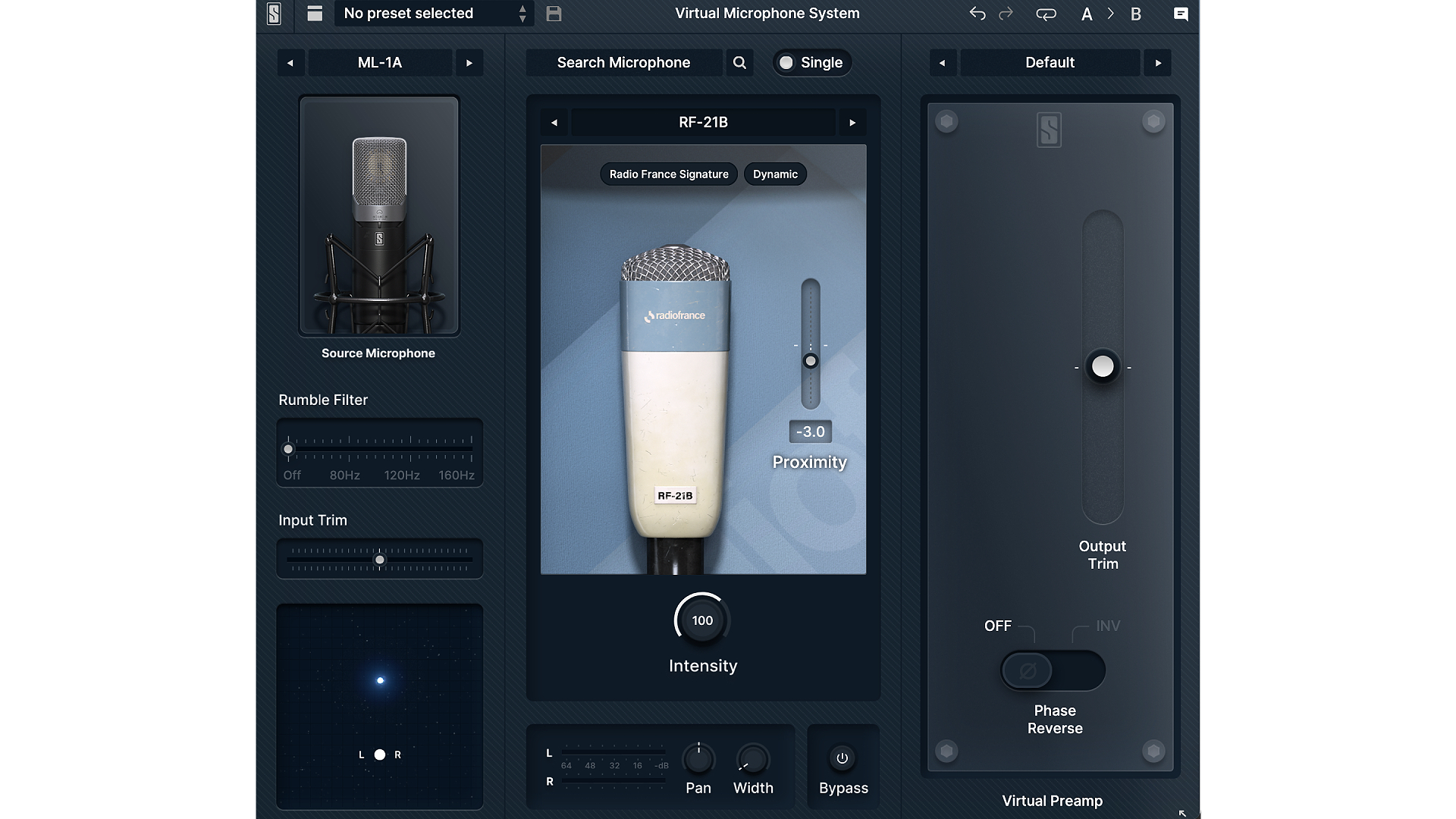Set Rumble Filter to 160Hz label
The height and width of the screenshot is (819, 1456).
(457, 475)
